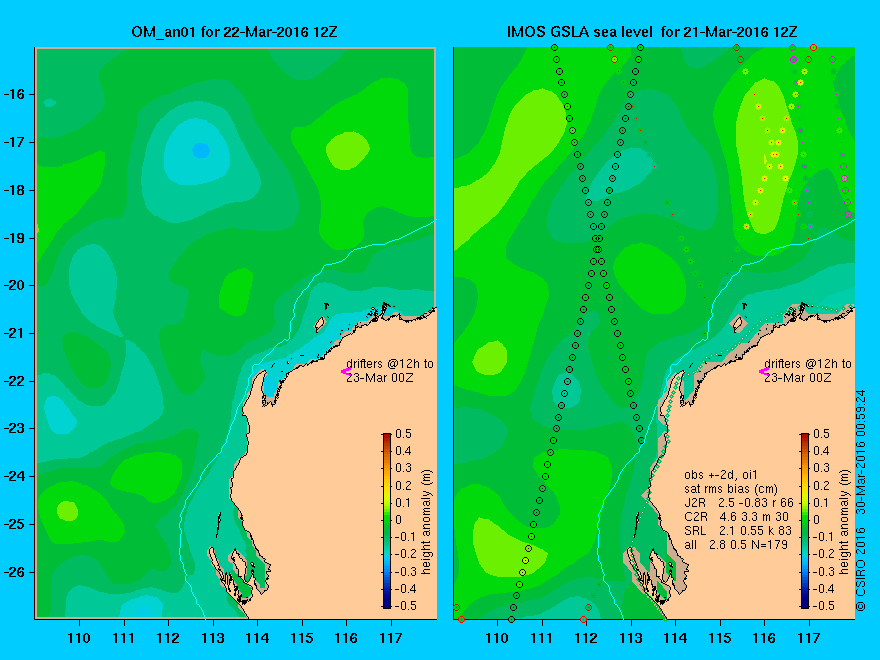880x660 pixels.
Task: Select the J2R statistics row
Action: [739, 502]
